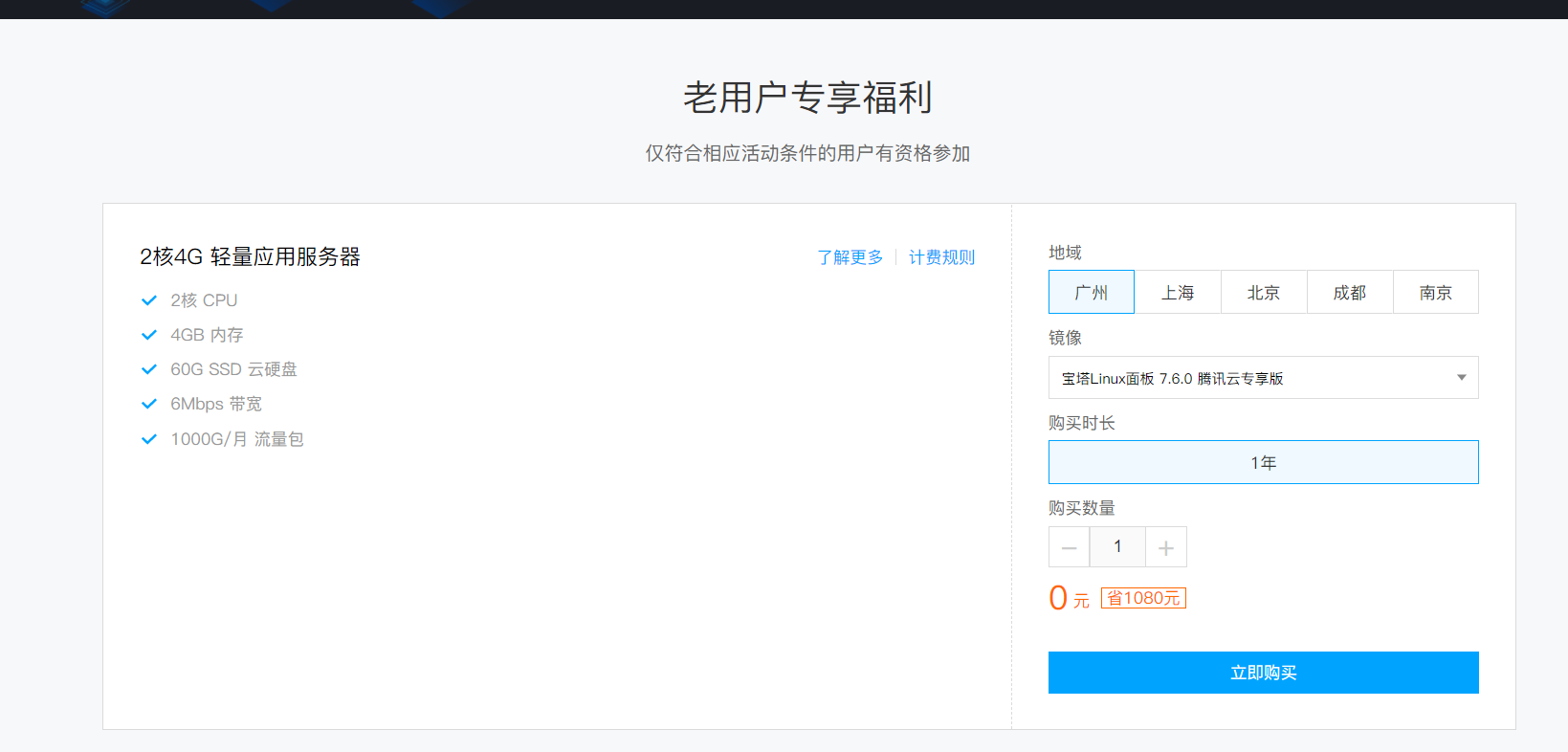This screenshot has width=1568, height=752.
Task: Click the 镜像 label
Action: click(x=1065, y=338)
